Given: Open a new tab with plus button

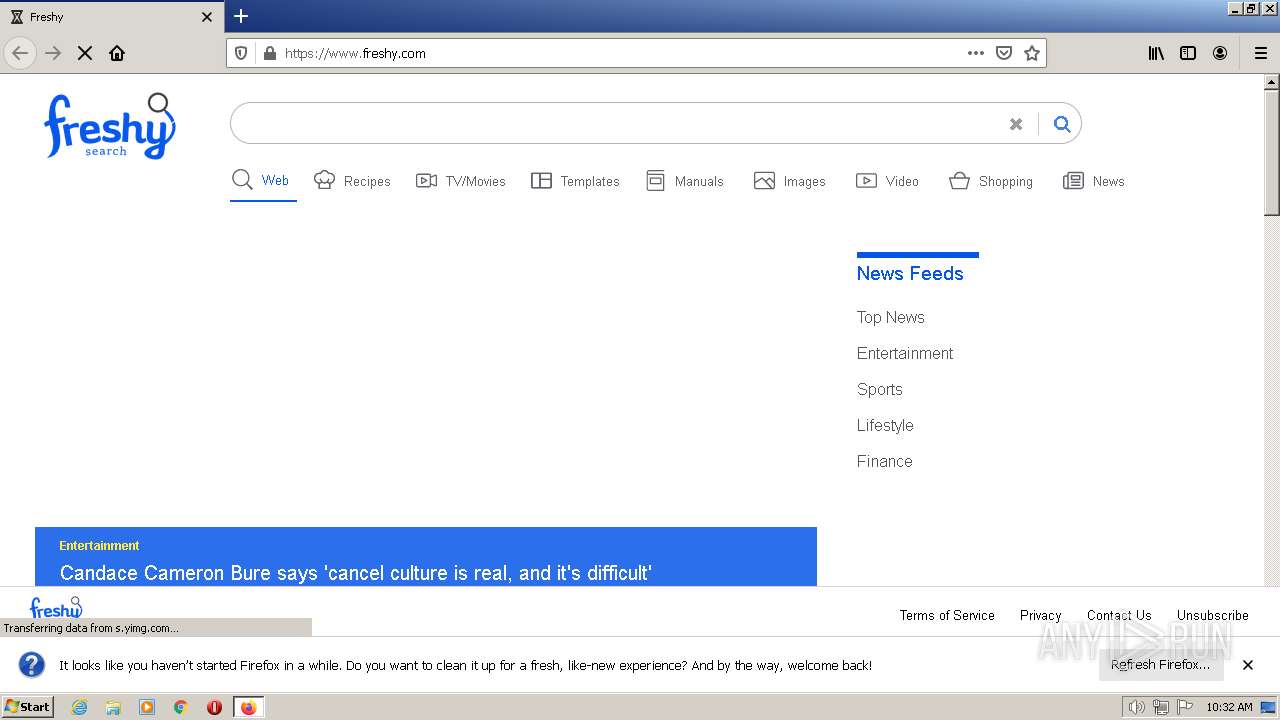Looking at the screenshot, I should (241, 16).
